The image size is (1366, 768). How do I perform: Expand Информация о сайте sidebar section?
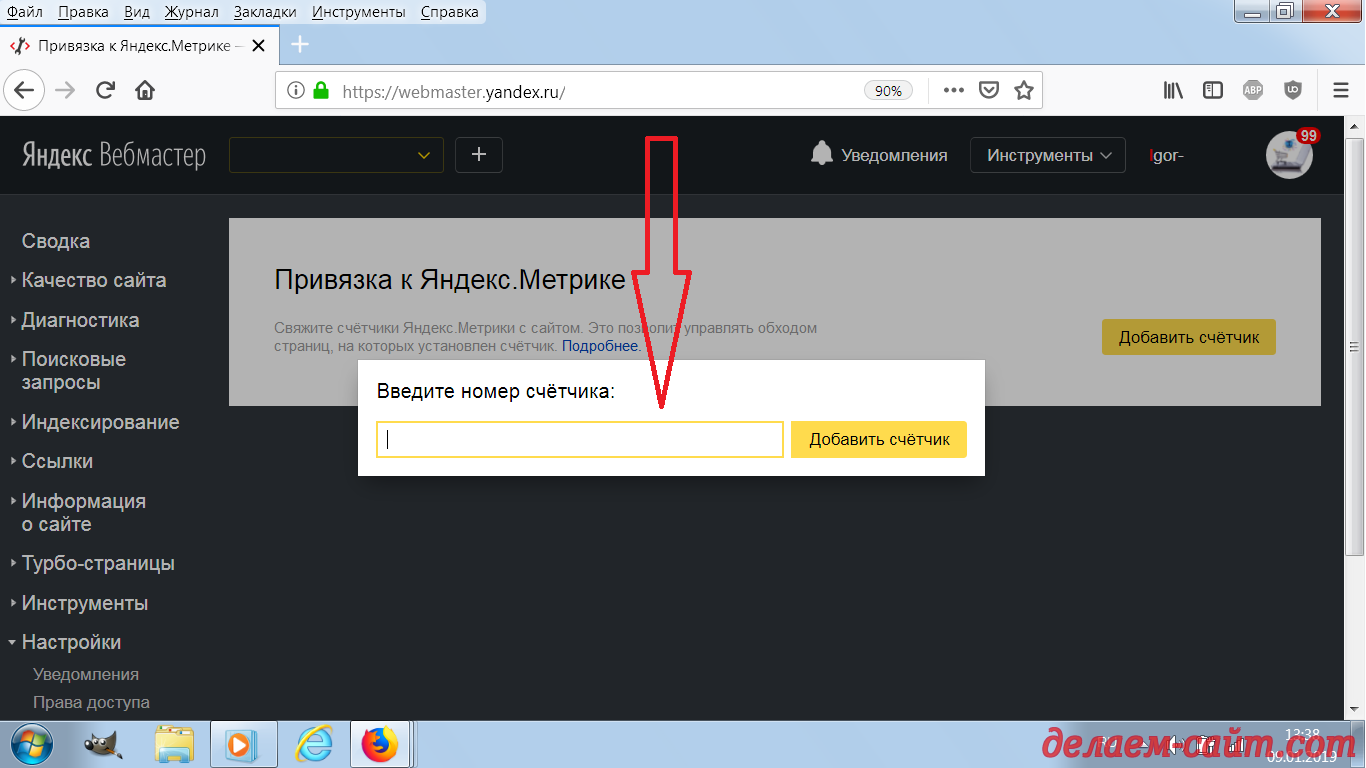point(84,512)
